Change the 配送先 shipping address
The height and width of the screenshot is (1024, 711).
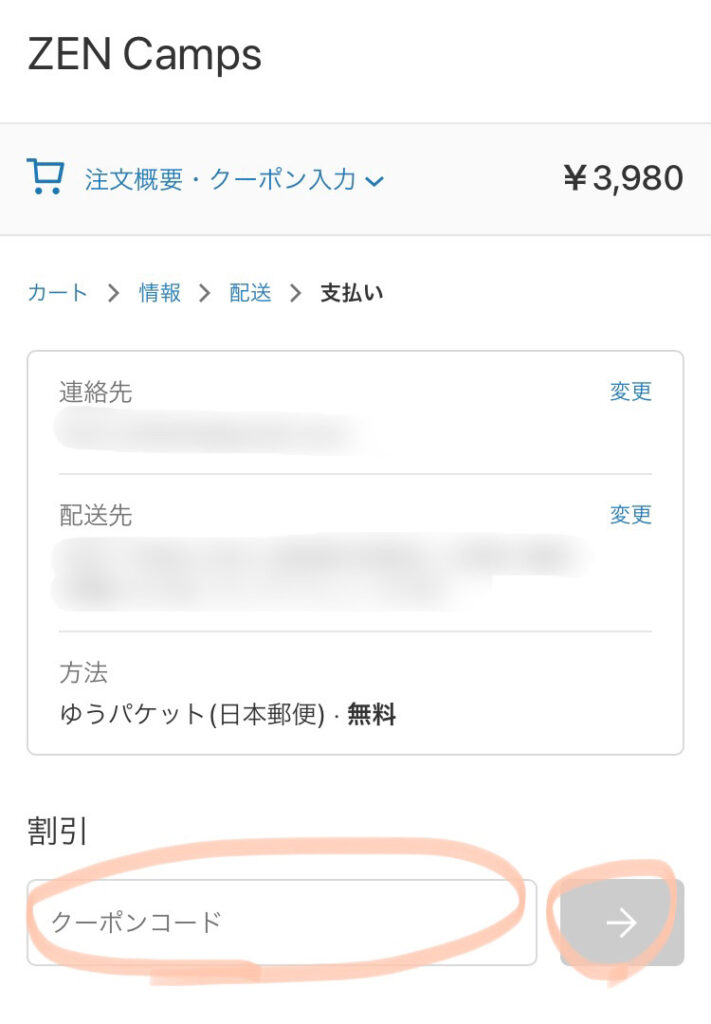(x=631, y=515)
